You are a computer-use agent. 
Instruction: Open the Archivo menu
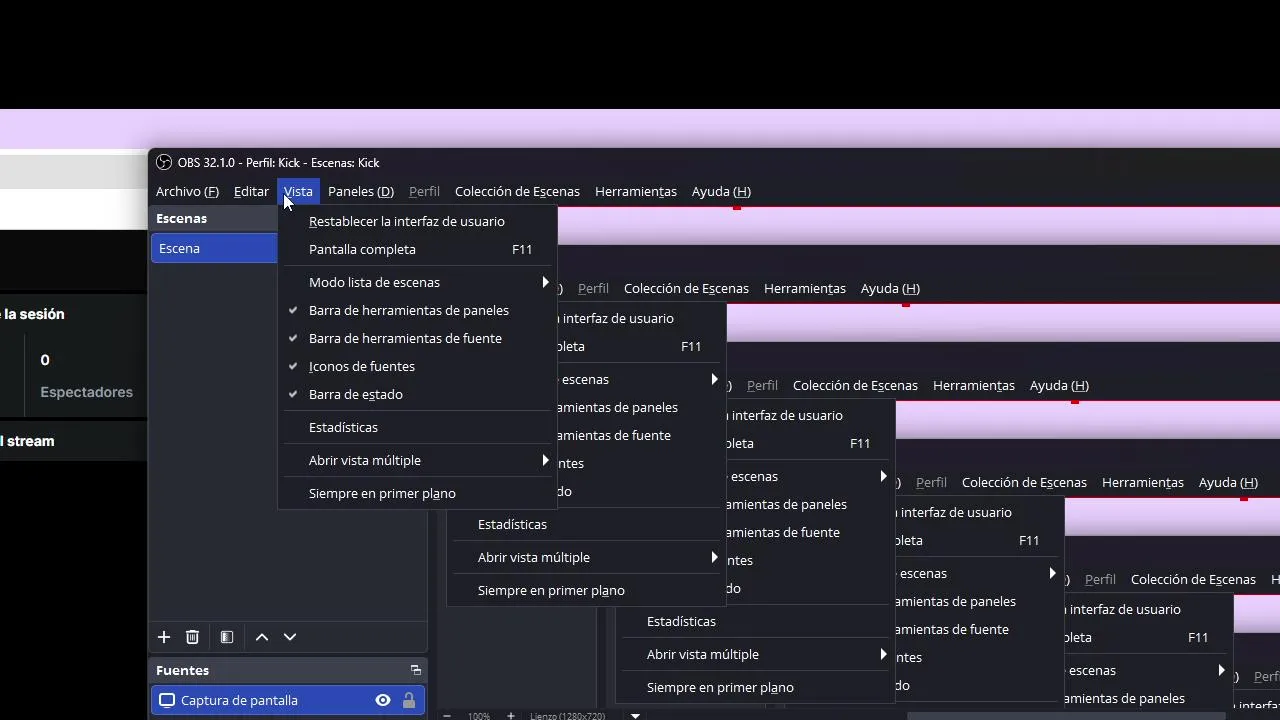pyautogui.click(x=187, y=191)
